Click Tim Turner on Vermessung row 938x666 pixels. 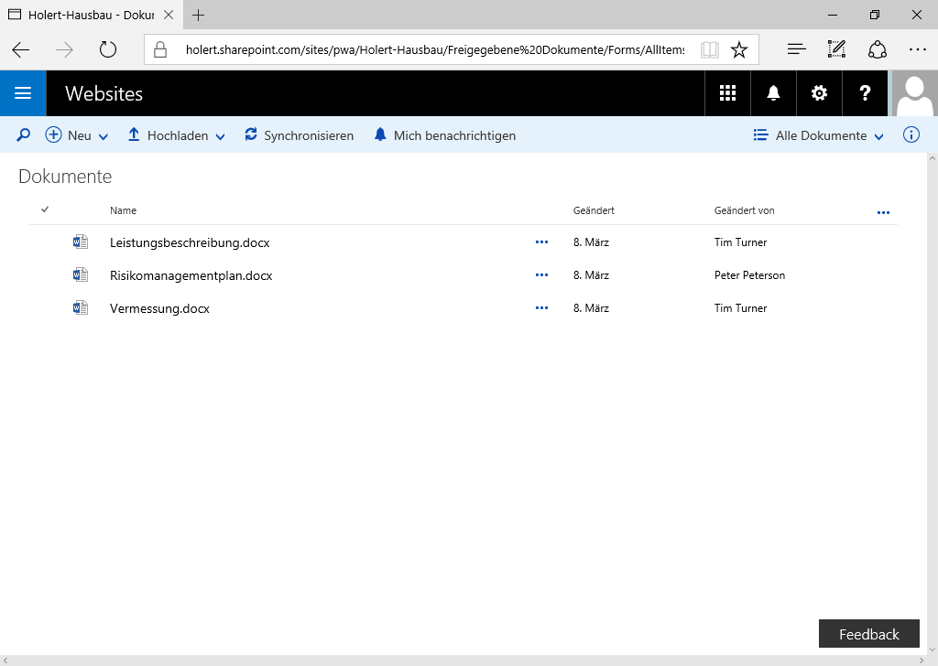(741, 308)
